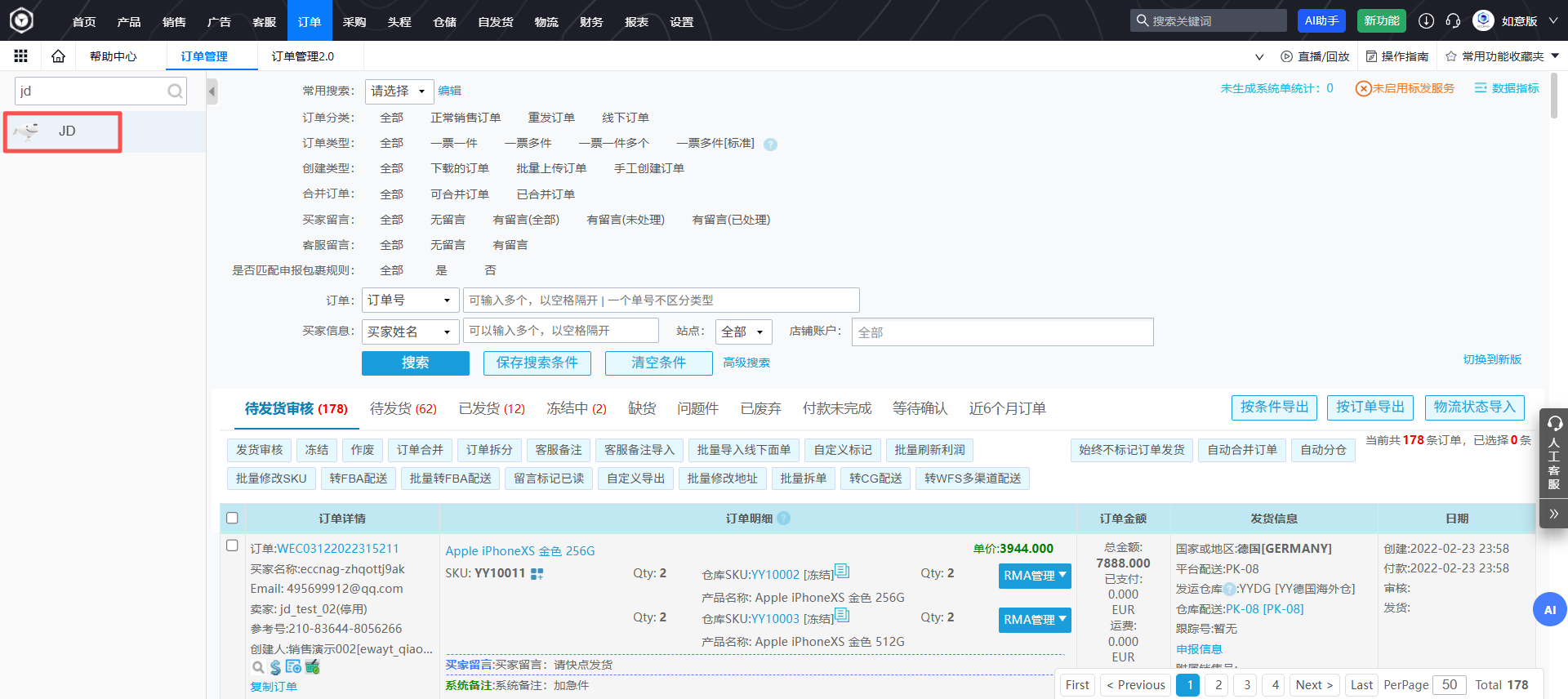
Task: Filter 合并订单 by 可合并订单
Action: pyautogui.click(x=460, y=194)
